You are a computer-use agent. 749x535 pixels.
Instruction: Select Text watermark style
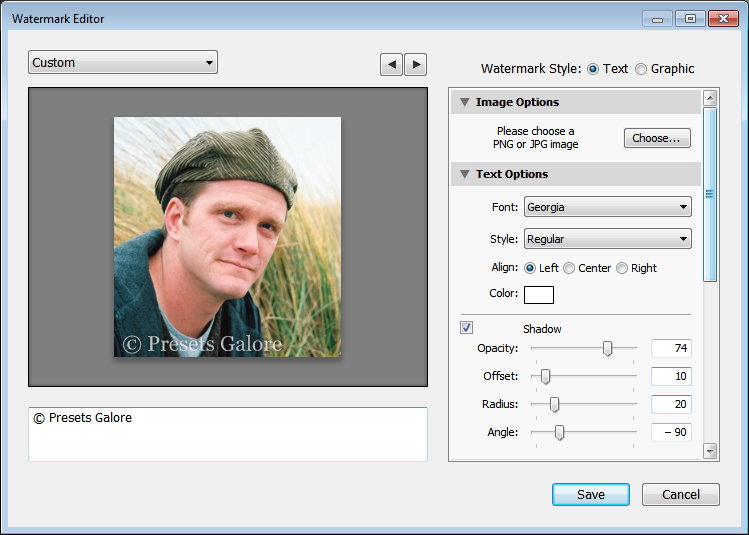(x=593, y=69)
